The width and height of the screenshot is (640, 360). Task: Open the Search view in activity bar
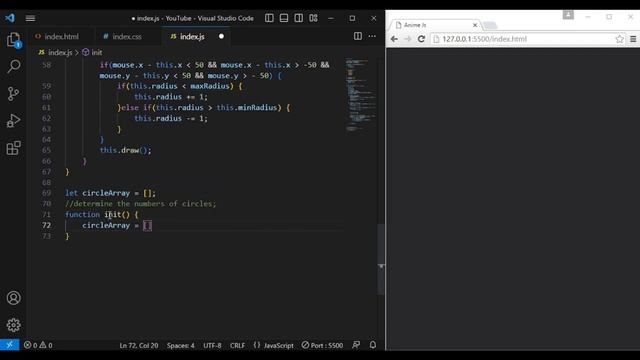(x=13, y=67)
